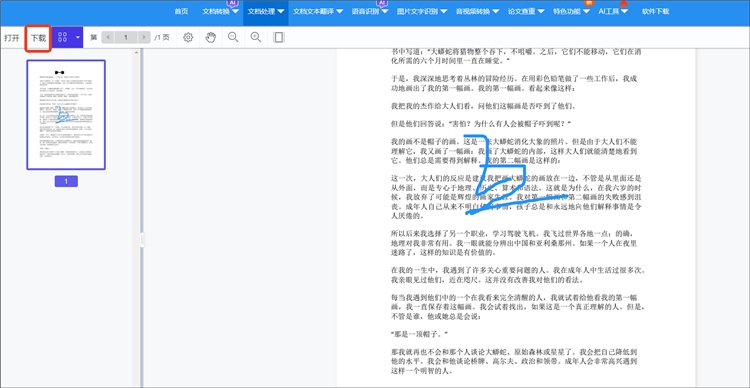Image resolution: width=750 pixels, height=388 pixels.
Task: Expand the 文档处理 menu
Action: click(x=266, y=11)
